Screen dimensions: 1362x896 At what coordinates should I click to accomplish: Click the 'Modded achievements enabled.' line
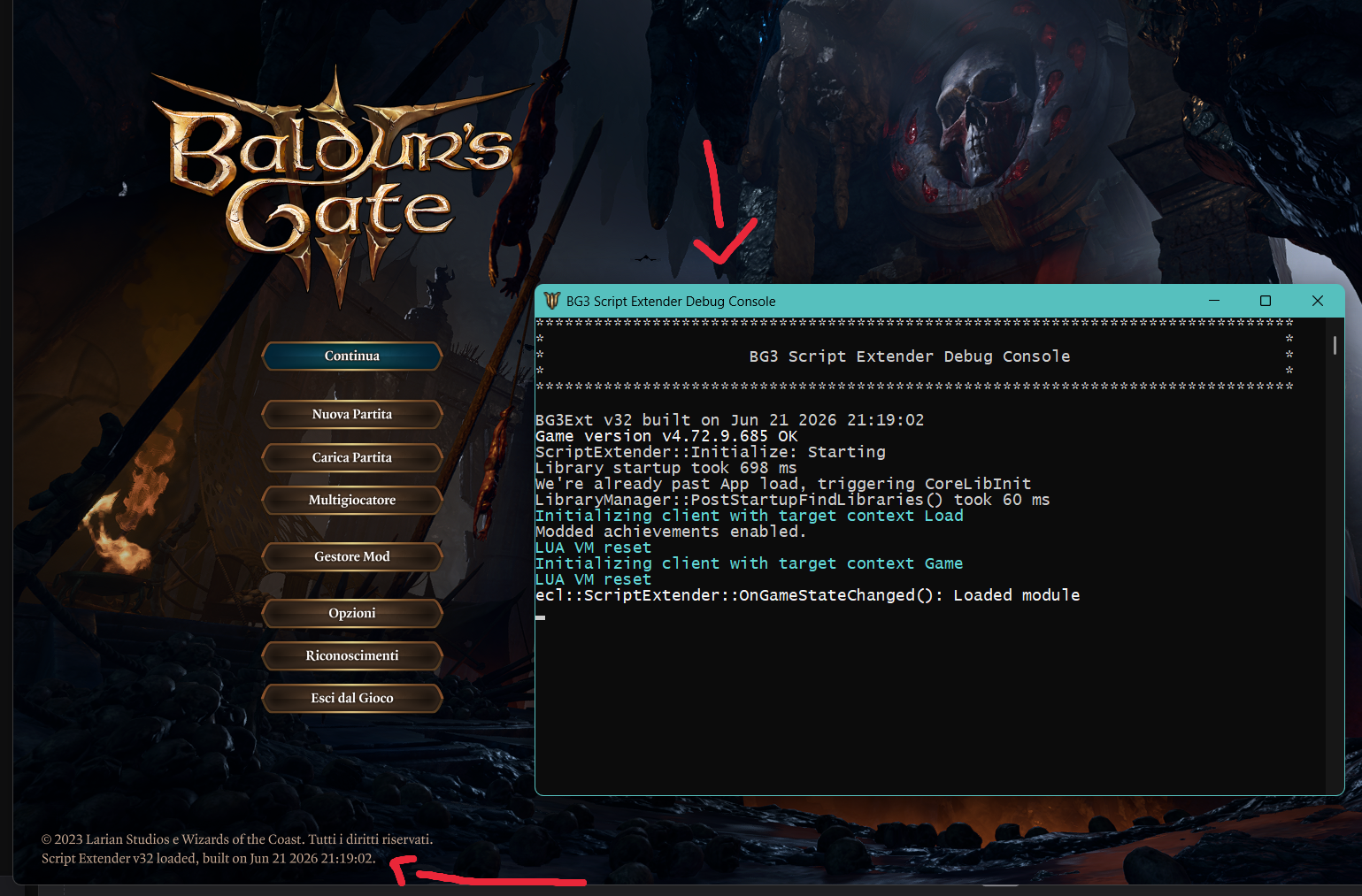tap(671, 532)
